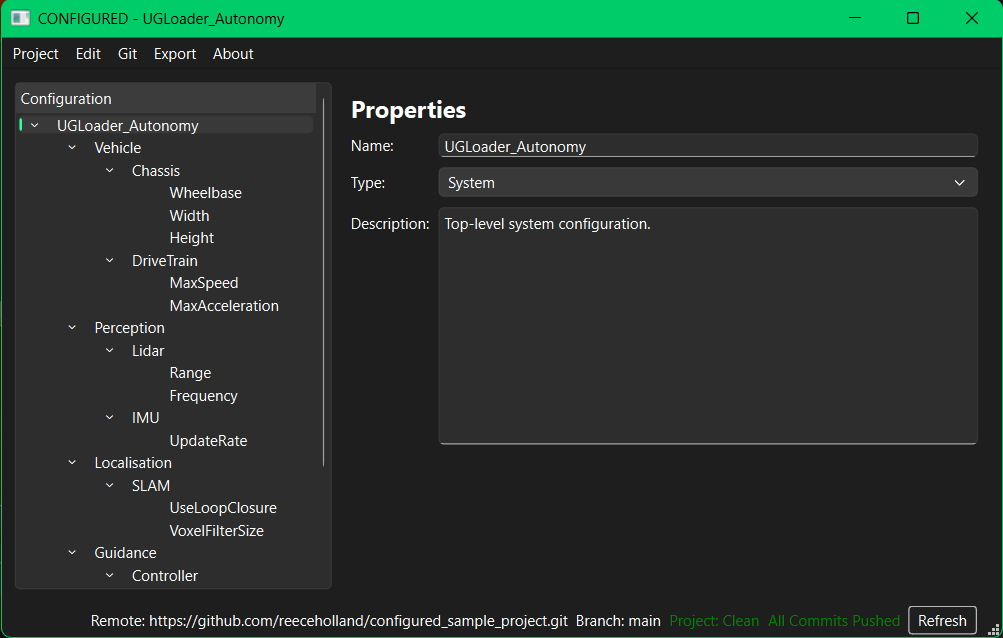
Task: Minimize the CONFIGURED window
Action: tap(855, 18)
